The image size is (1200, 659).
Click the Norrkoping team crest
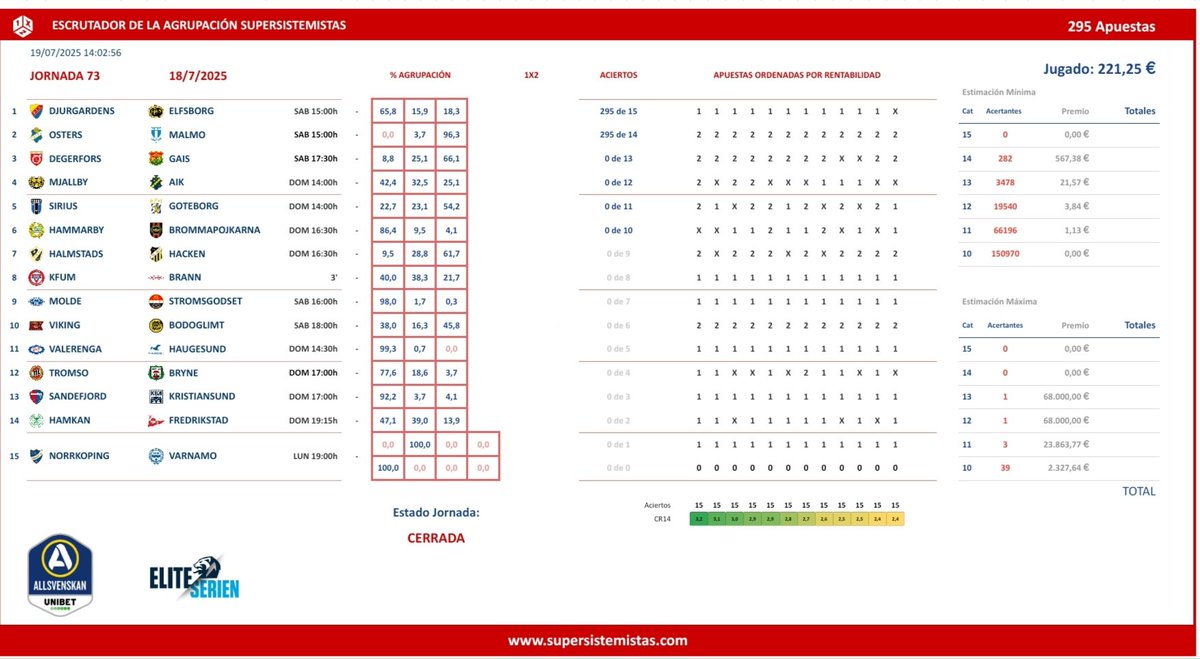pos(36,456)
